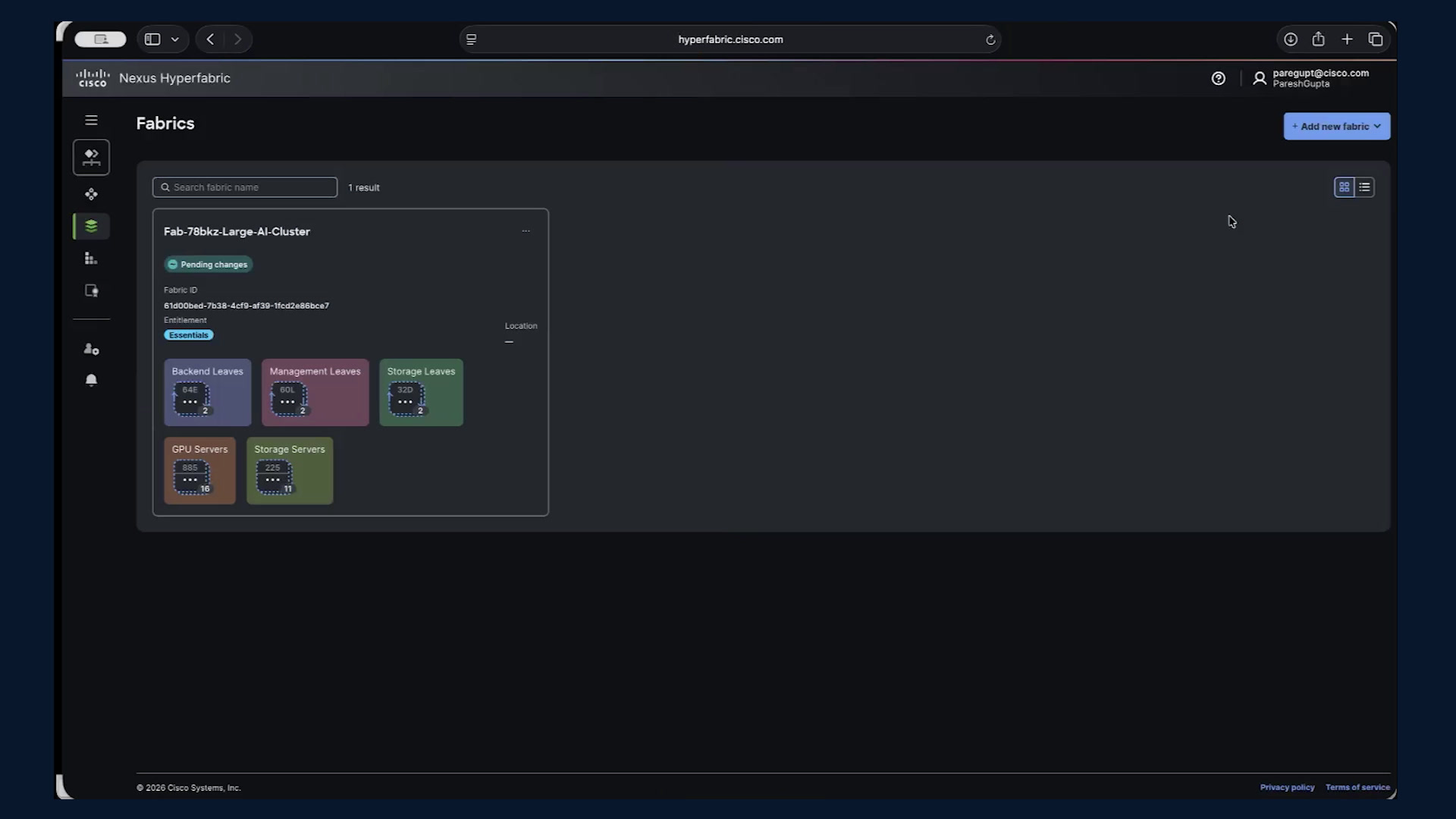Click the 885 device icon in GPU Servers
Viewport: 1456px width, 819px height.
point(191,477)
